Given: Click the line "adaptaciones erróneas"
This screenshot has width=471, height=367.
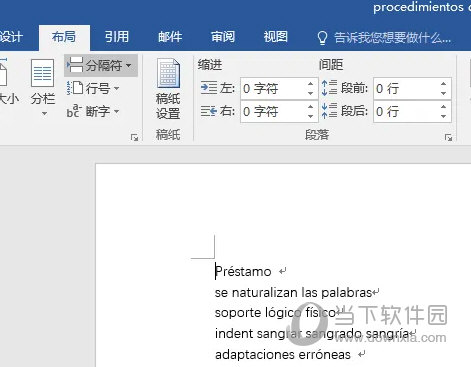Looking at the screenshot, I should pyautogui.click(x=283, y=354).
